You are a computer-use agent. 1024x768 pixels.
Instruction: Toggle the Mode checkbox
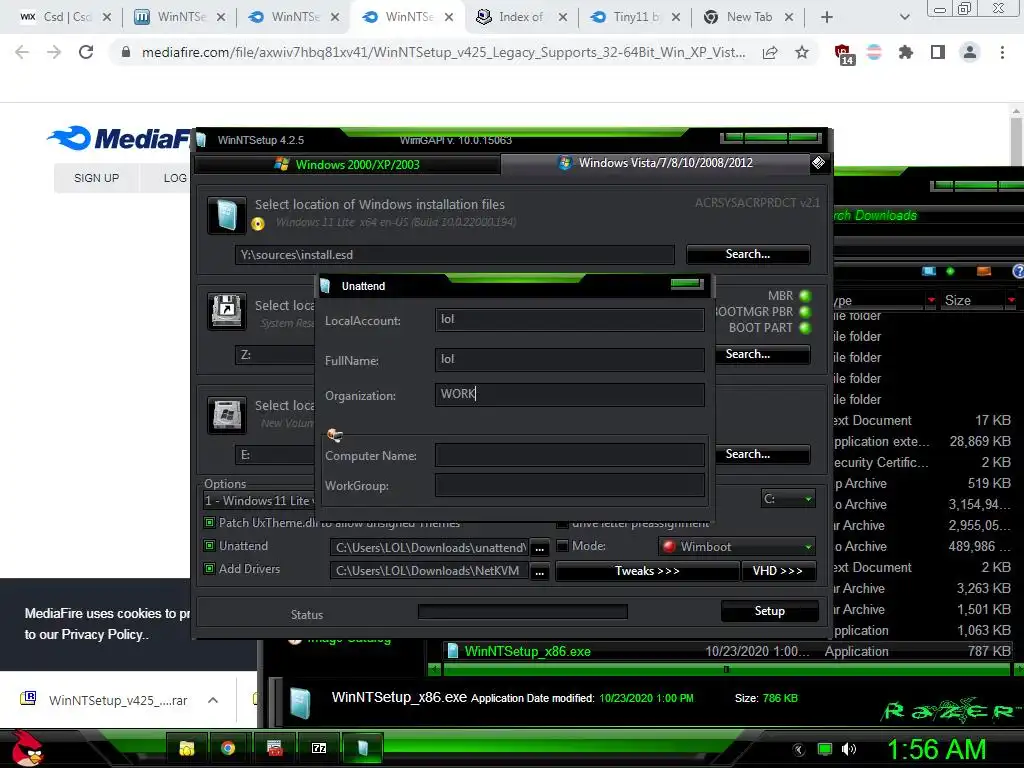562,545
